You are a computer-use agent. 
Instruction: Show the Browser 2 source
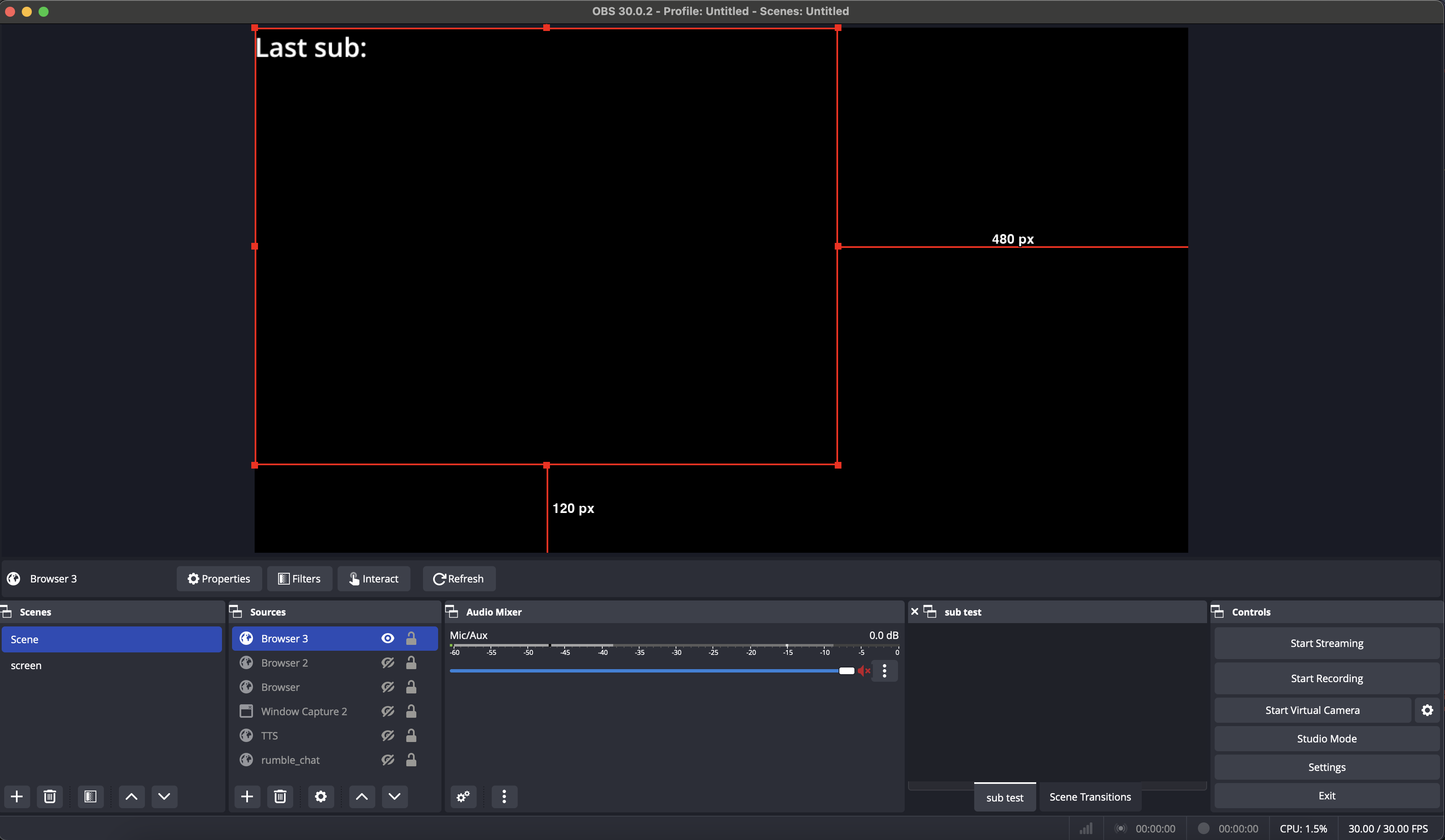(x=387, y=663)
